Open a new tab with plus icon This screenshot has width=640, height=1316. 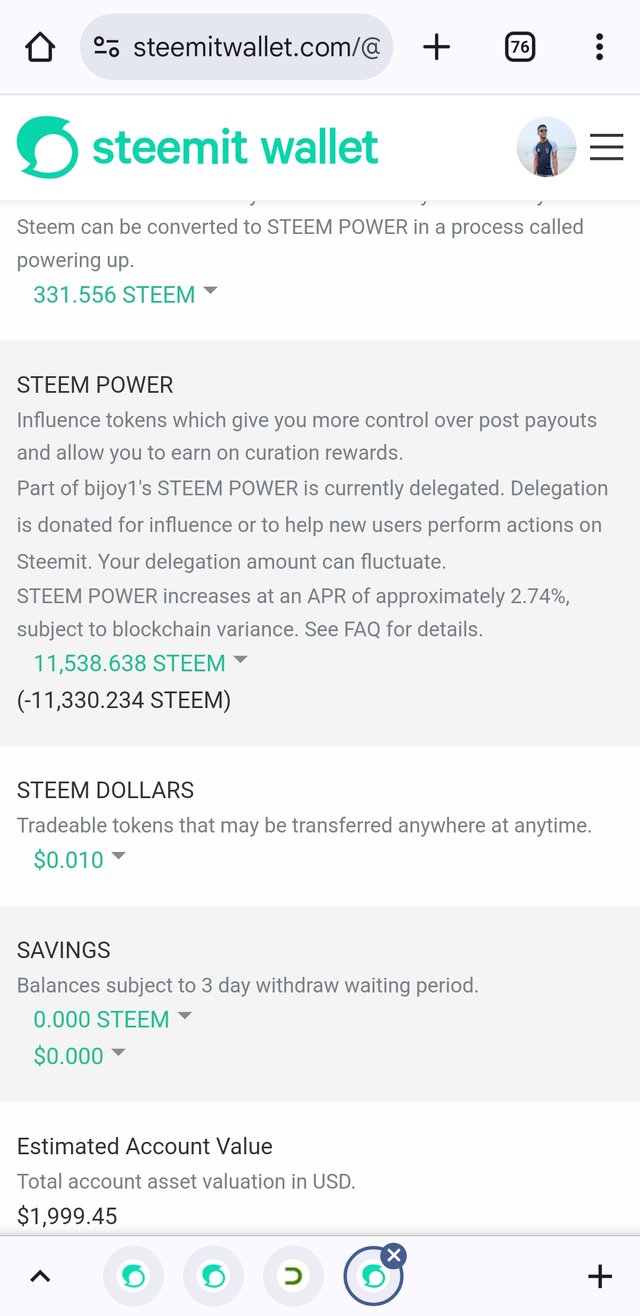437,47
